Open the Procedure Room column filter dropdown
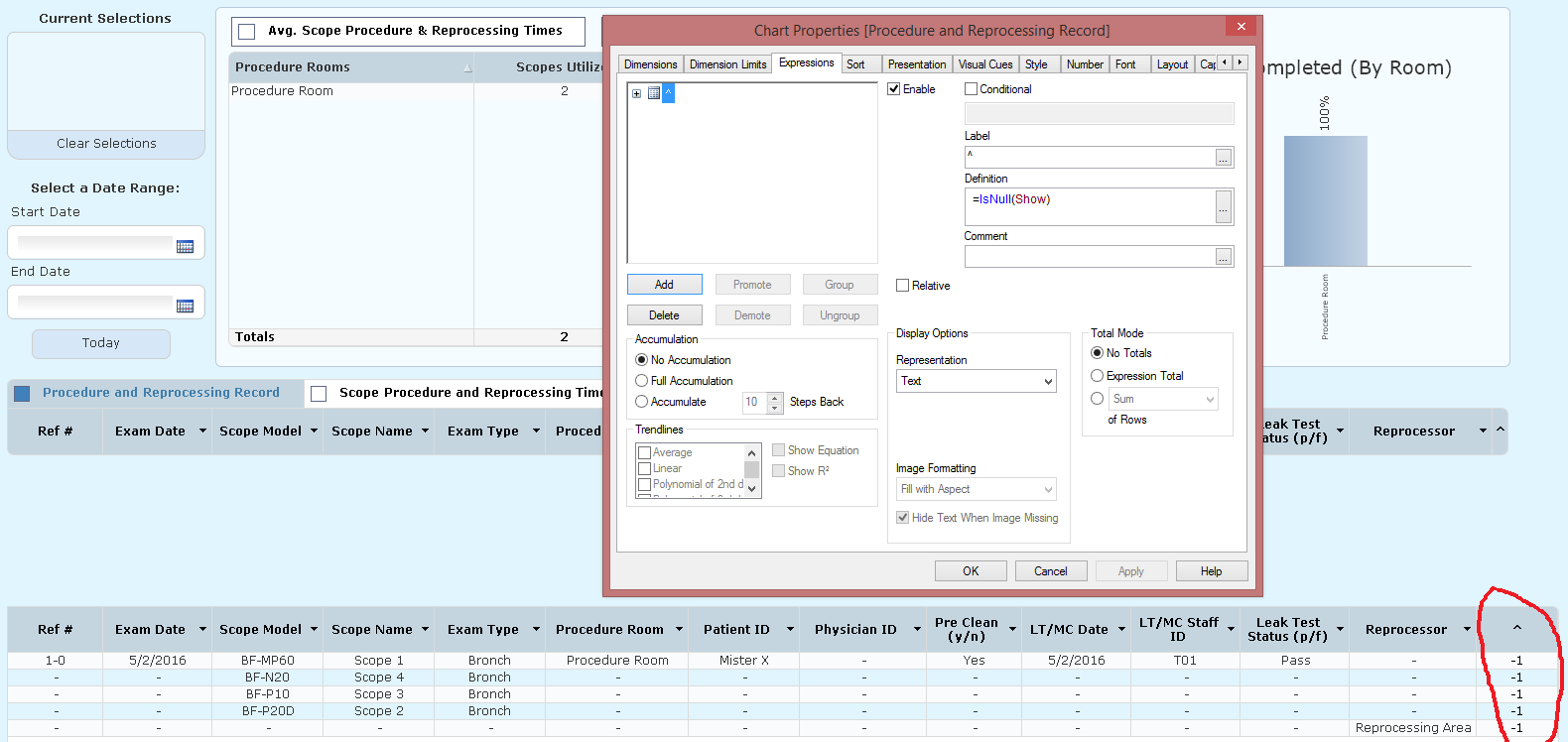Screen dimensions: 1568x742 point(680,630)
